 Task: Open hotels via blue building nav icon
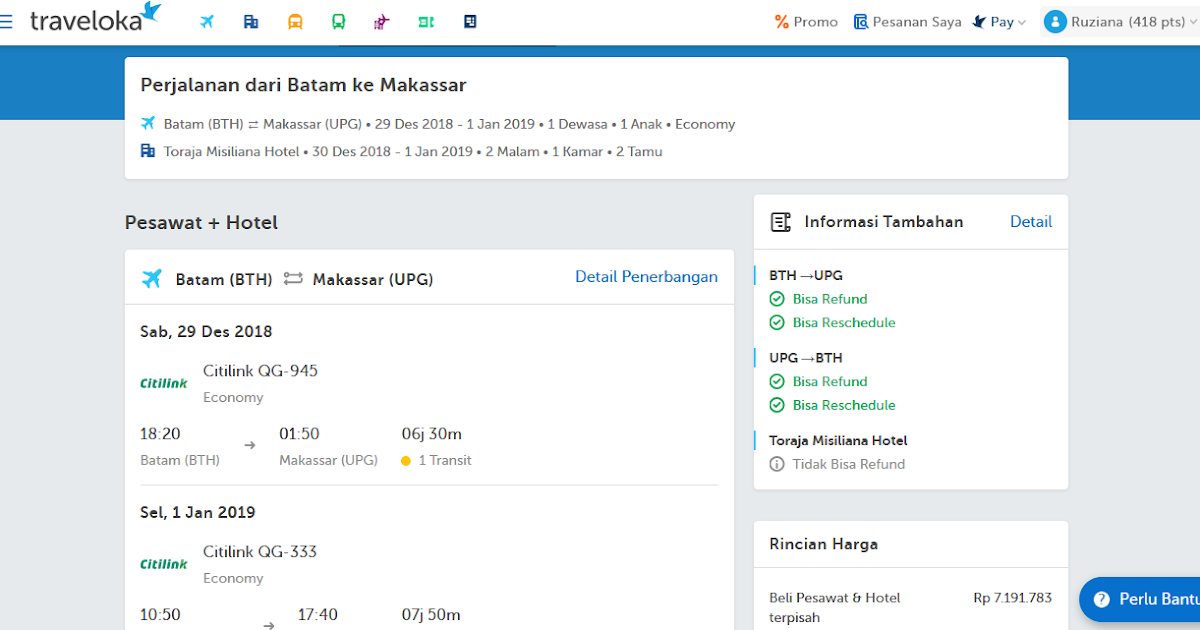coord(251,21)
